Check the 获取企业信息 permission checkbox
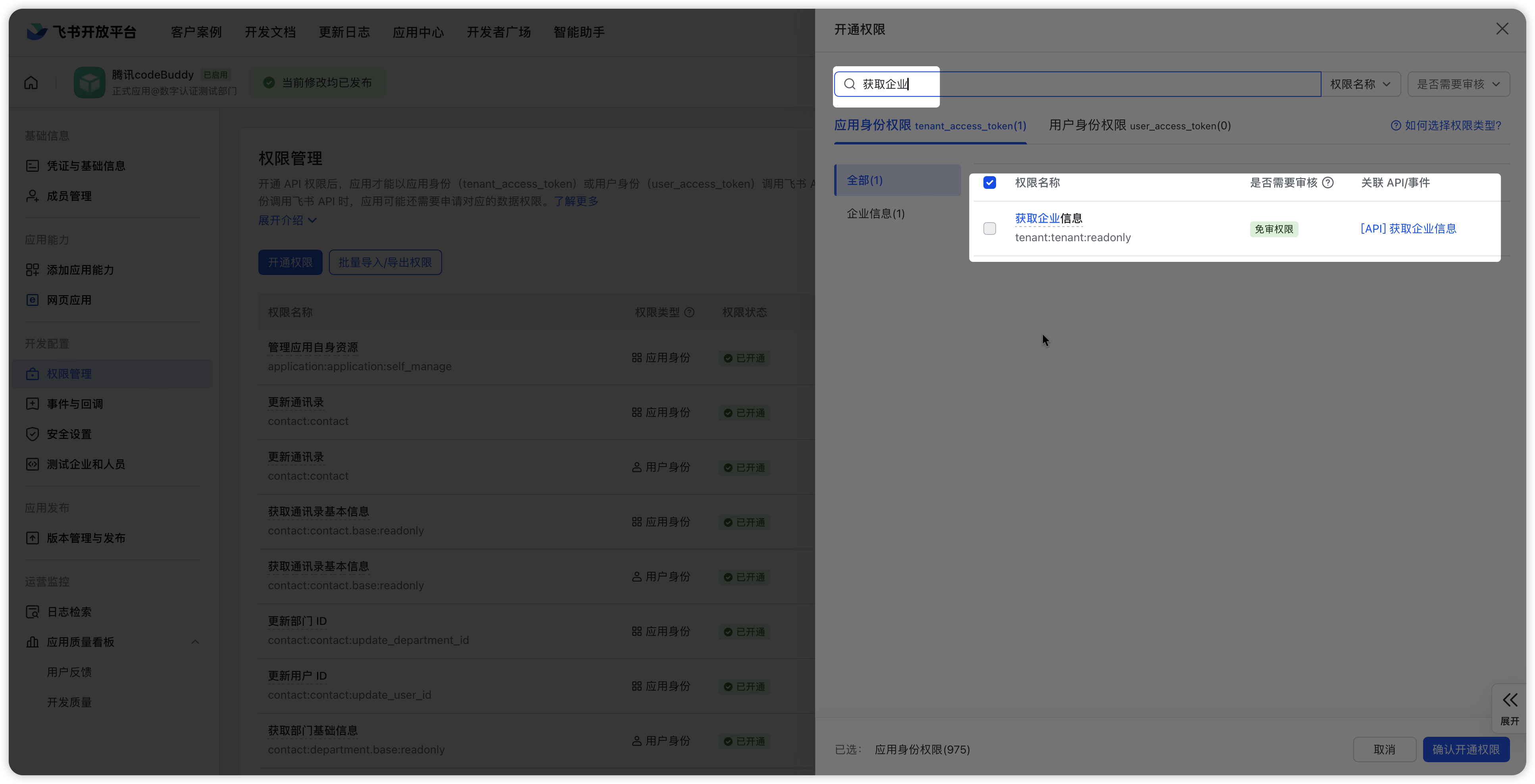The width and height of the screenshot is (1535, 784). point(989,229)
